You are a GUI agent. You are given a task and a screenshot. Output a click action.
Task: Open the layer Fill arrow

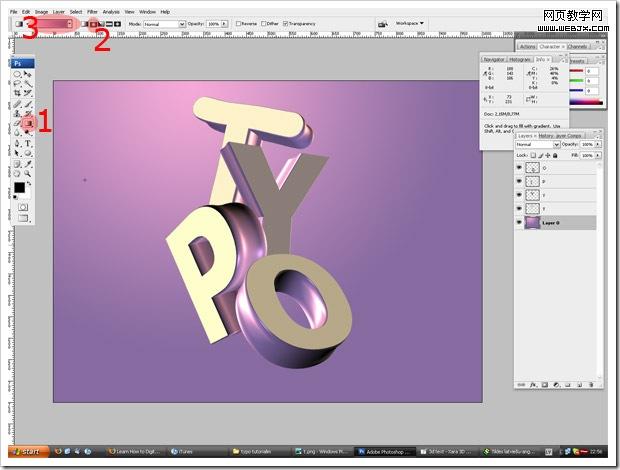coord(597,155)
